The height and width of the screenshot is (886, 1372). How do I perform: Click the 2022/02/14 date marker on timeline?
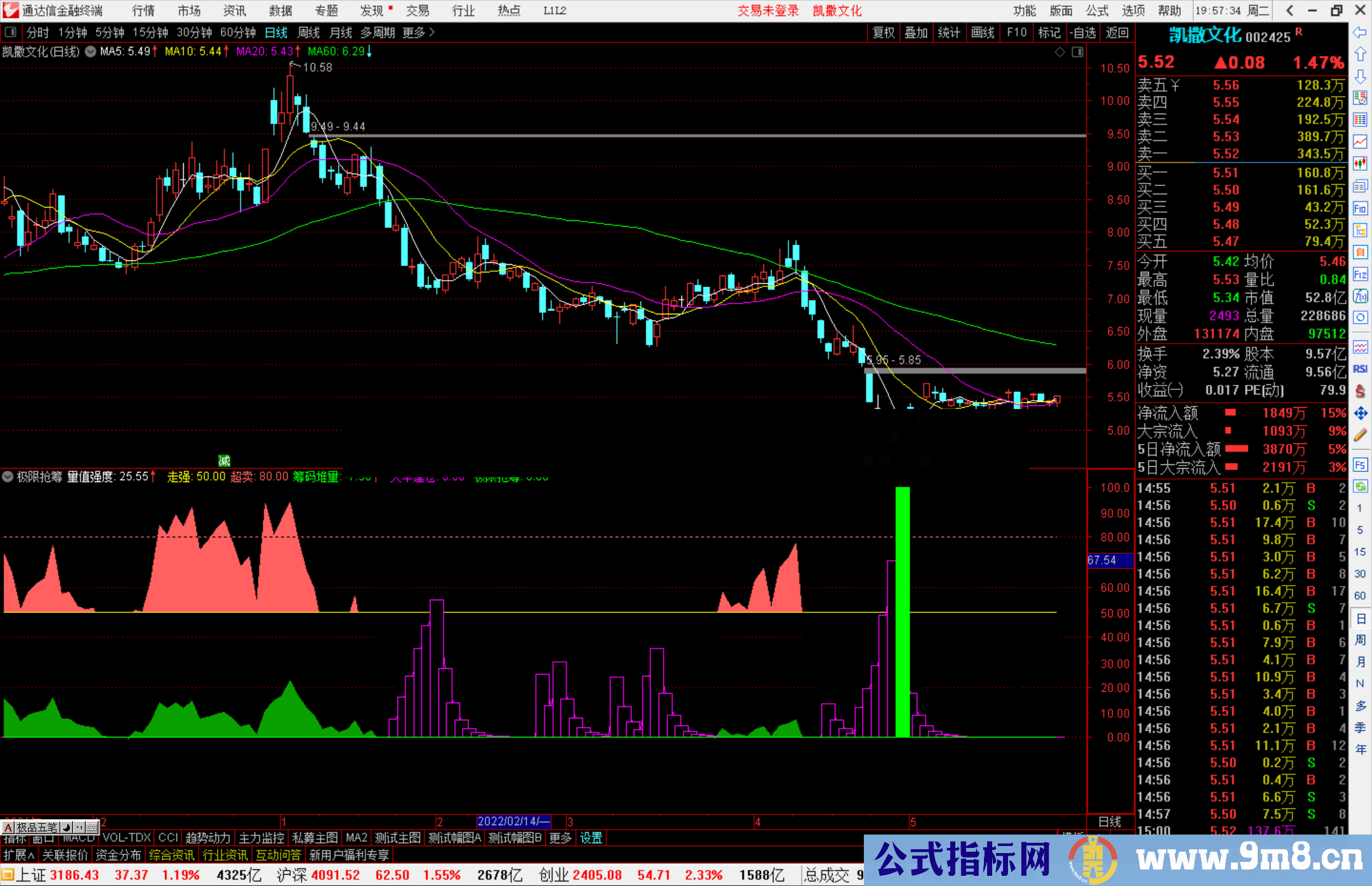click(513, 821)
